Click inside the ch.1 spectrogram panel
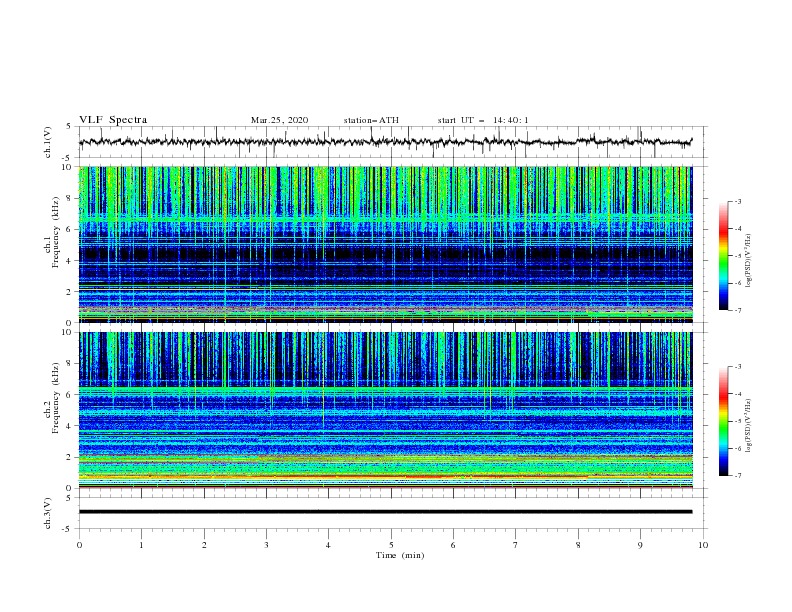Image resolution: width=792 pixels, height=612 pixels. [x=385, y=244]
